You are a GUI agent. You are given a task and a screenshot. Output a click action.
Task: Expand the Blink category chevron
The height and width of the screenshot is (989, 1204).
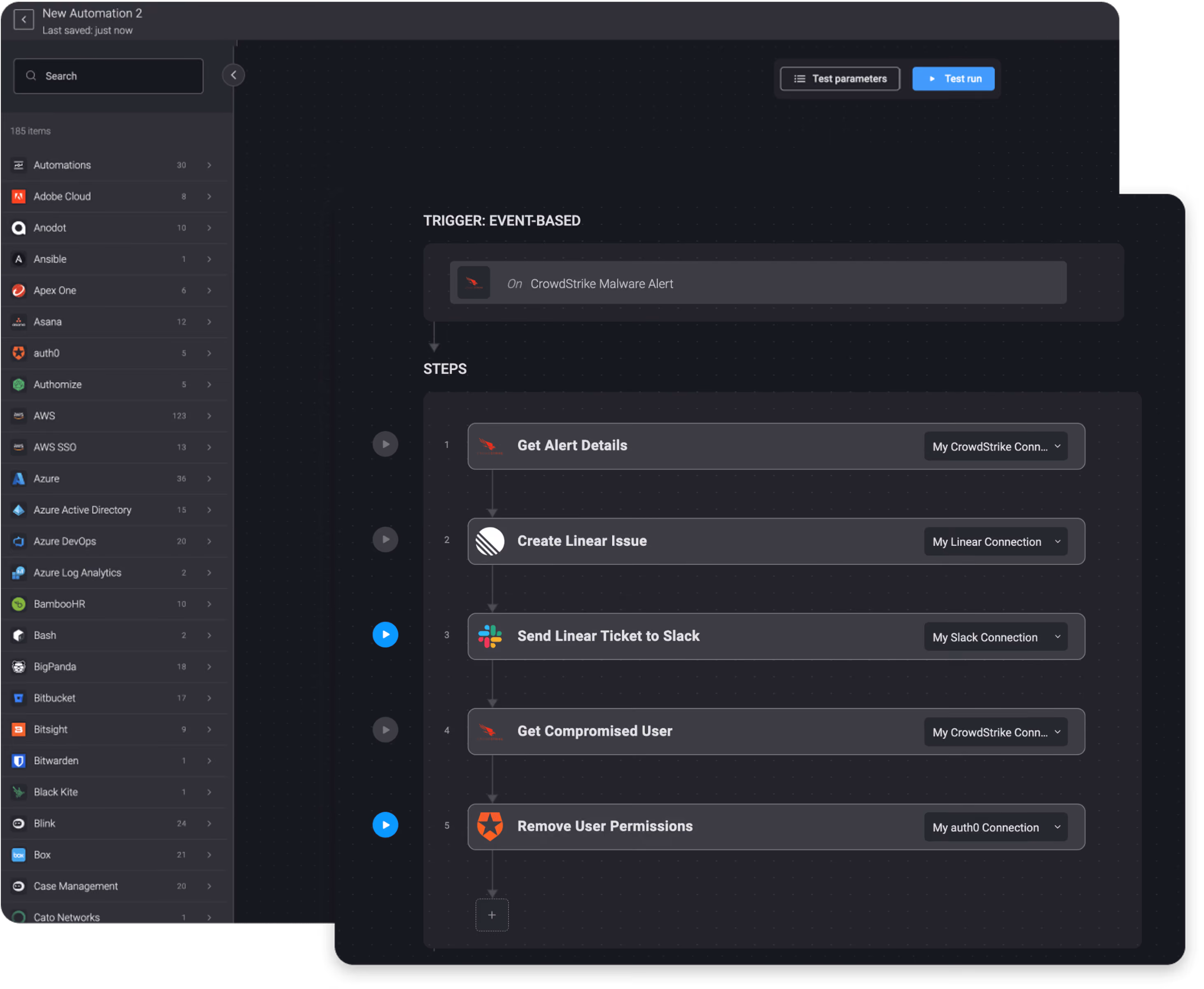coord(210,823)
